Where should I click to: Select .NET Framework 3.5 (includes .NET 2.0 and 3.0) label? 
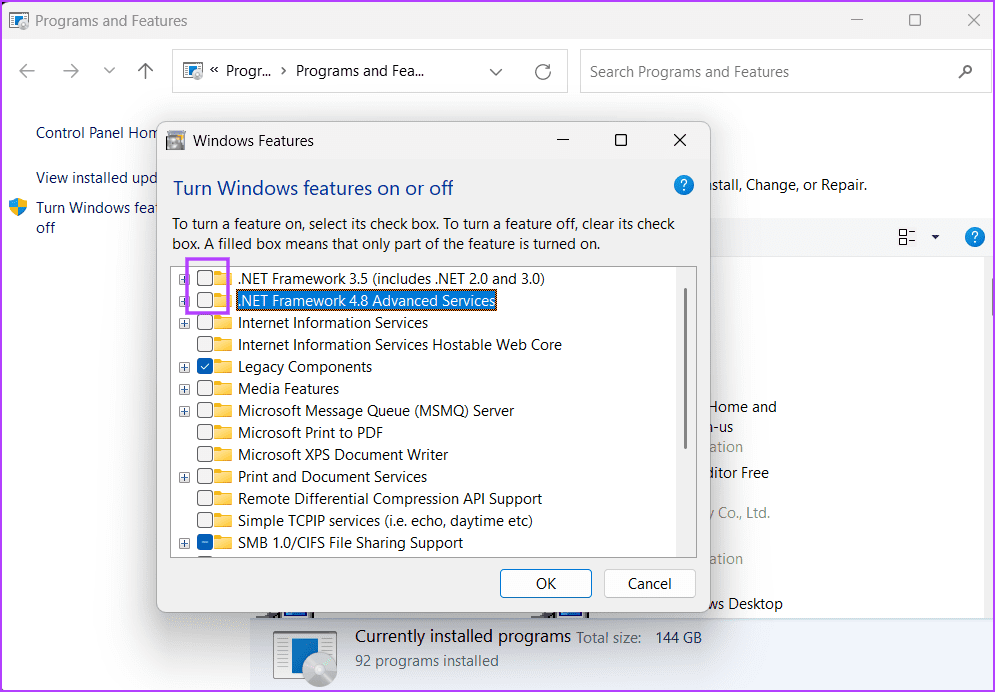click(391, 278)
